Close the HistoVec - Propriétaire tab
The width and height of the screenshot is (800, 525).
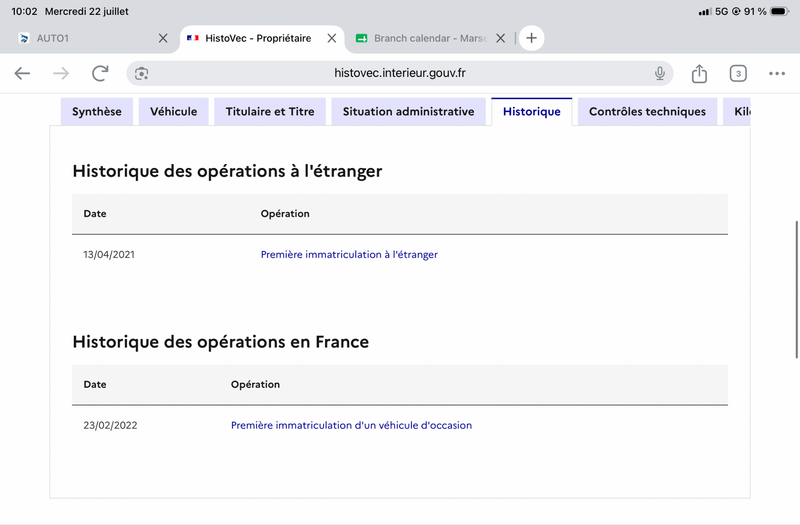click(x=332, y=38)
